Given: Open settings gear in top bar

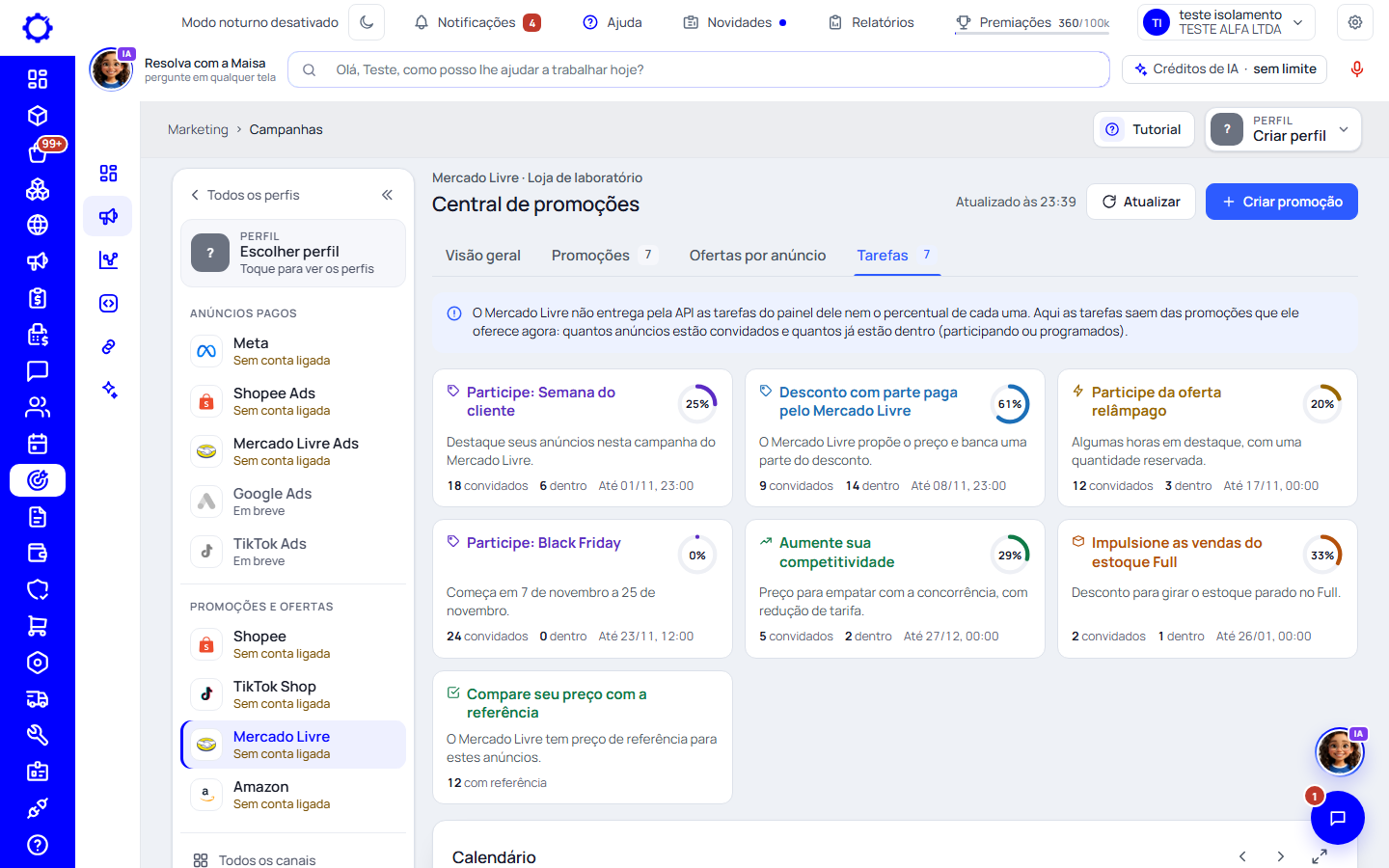Looking at the screenshot, I should [1355, 22].
